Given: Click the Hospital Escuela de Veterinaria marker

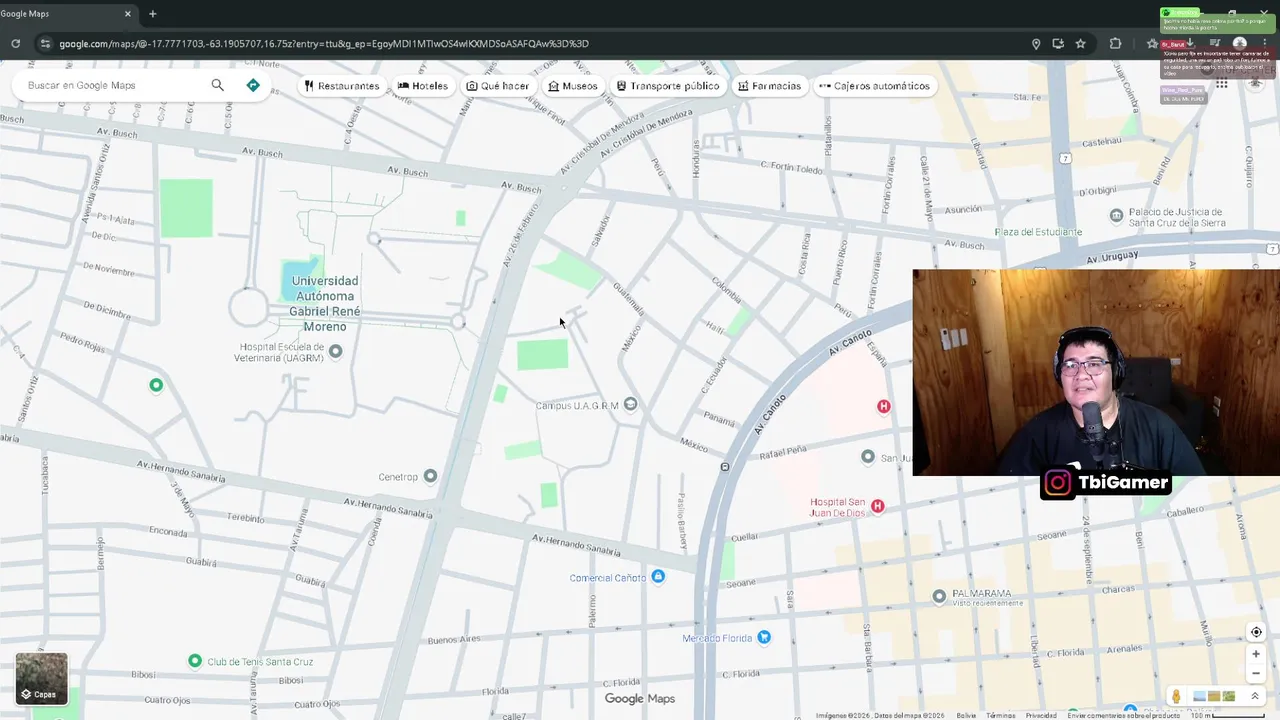Looking at the screenshot, I should [336, 351].
